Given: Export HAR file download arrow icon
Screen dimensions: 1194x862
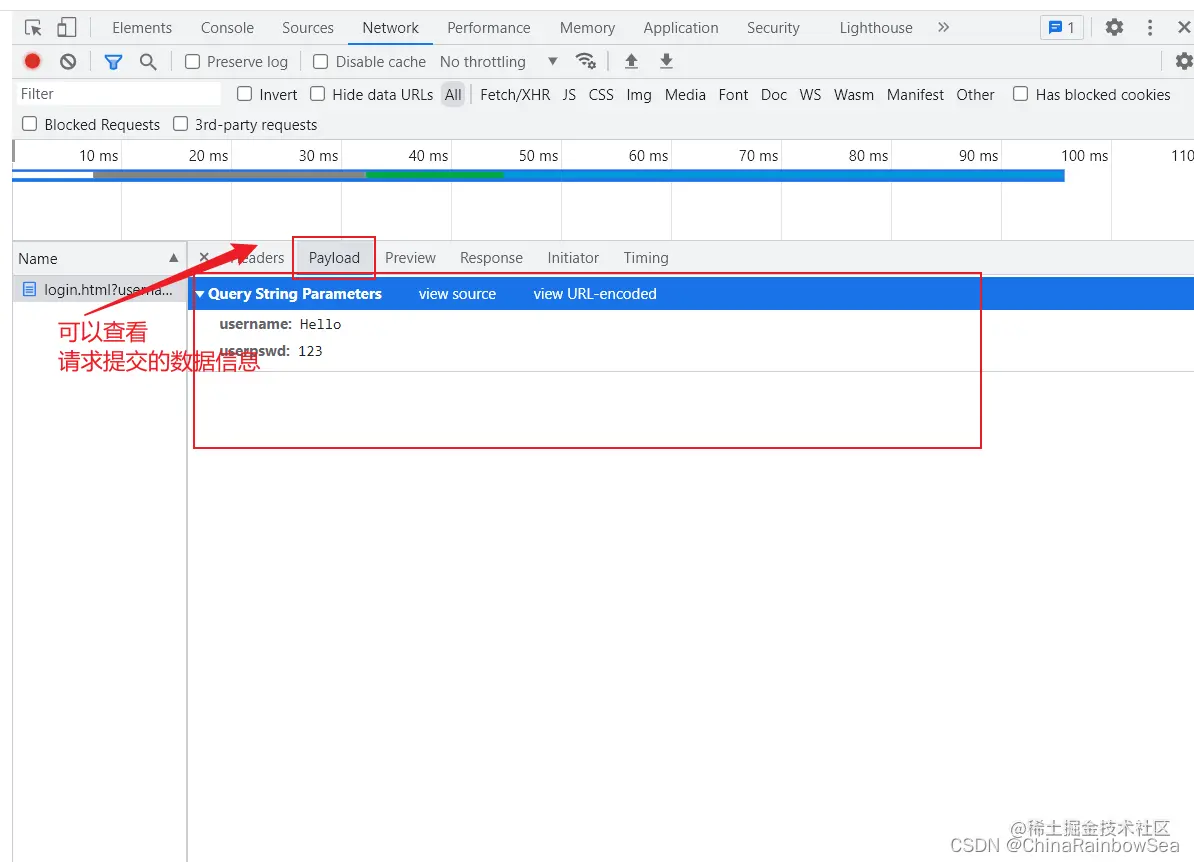Looking at the screenshot, I should click(x=666, y=61).
